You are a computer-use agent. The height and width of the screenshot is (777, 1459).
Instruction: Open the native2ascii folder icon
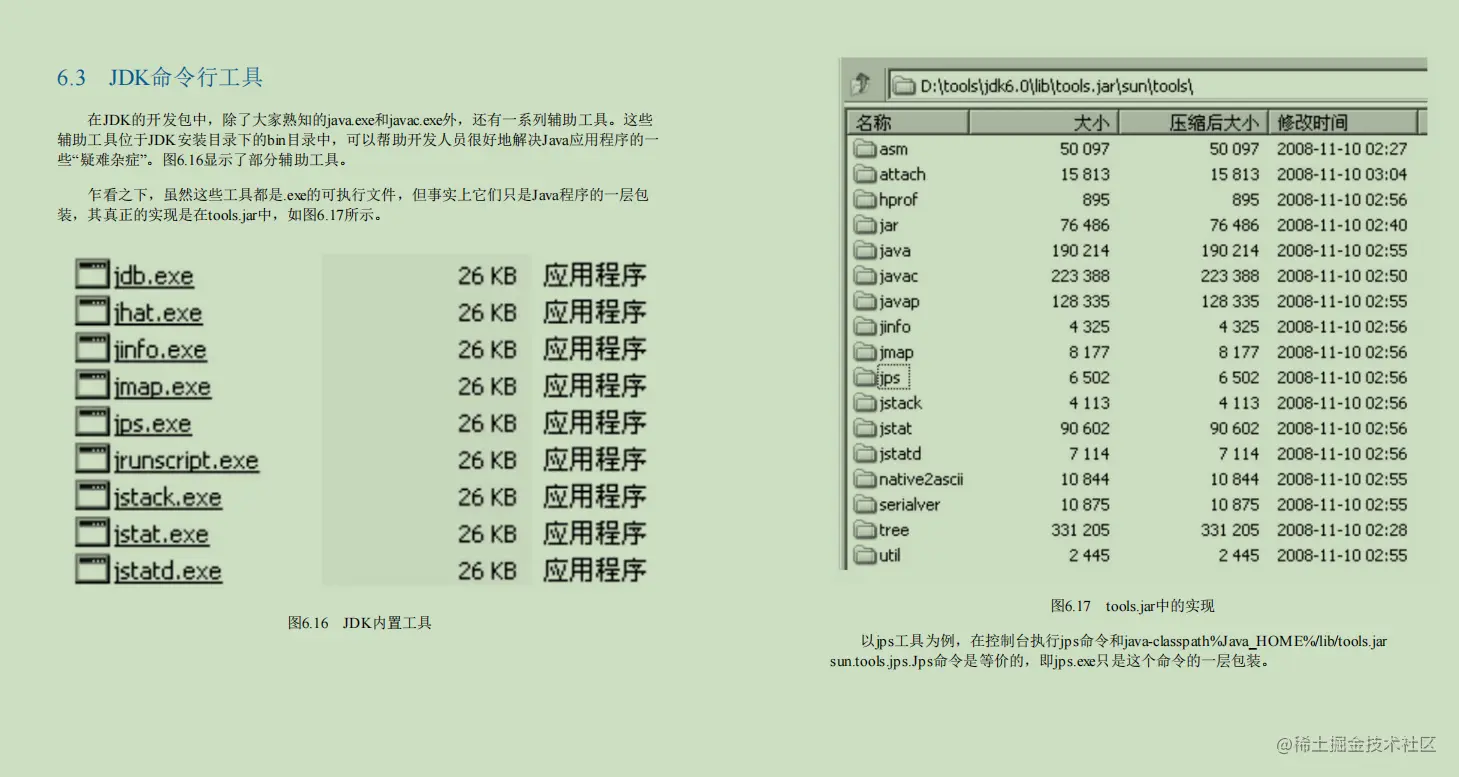click(x=910, y=479)
